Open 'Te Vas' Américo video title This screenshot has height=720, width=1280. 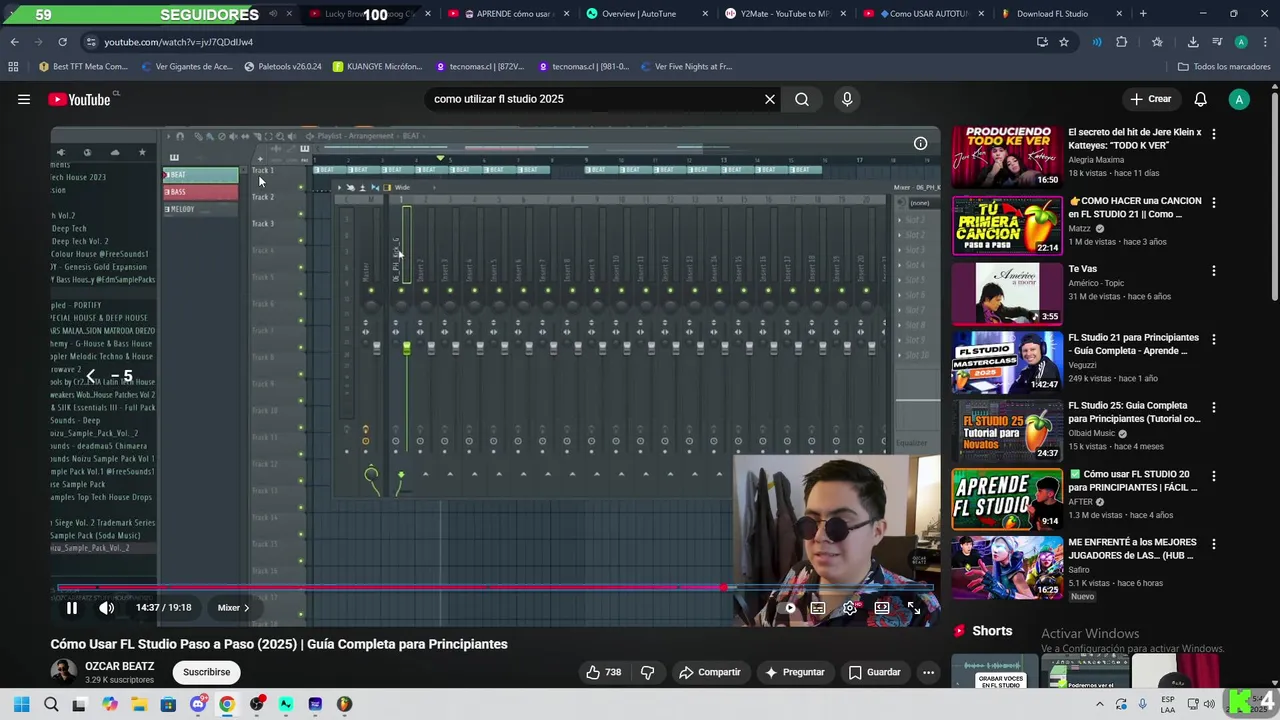point(1082,269)
